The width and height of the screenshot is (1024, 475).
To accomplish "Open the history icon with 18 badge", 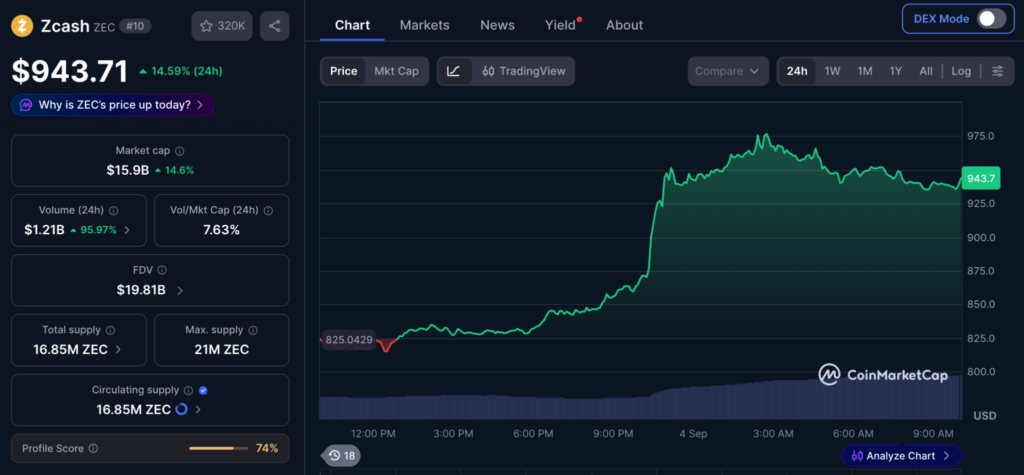I will coord(342,455).
